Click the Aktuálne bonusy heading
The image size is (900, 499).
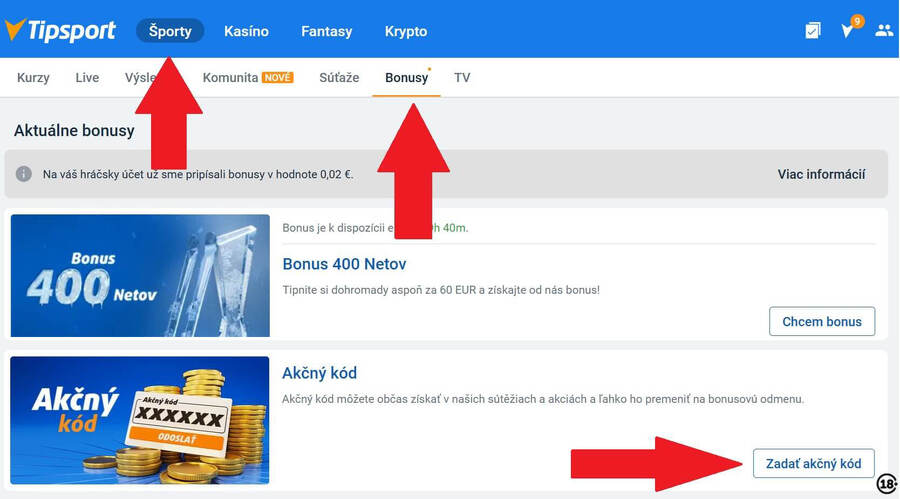[74, 130]
